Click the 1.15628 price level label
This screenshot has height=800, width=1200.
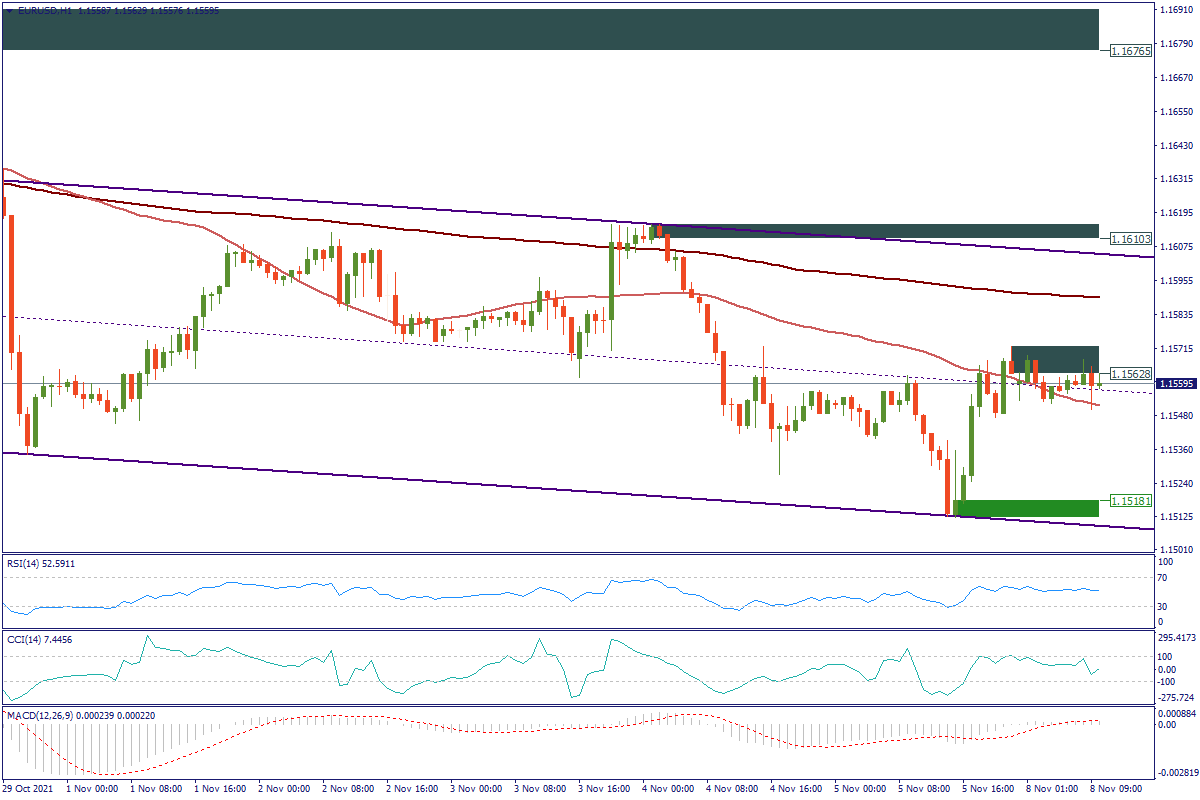click(1131, 373)
